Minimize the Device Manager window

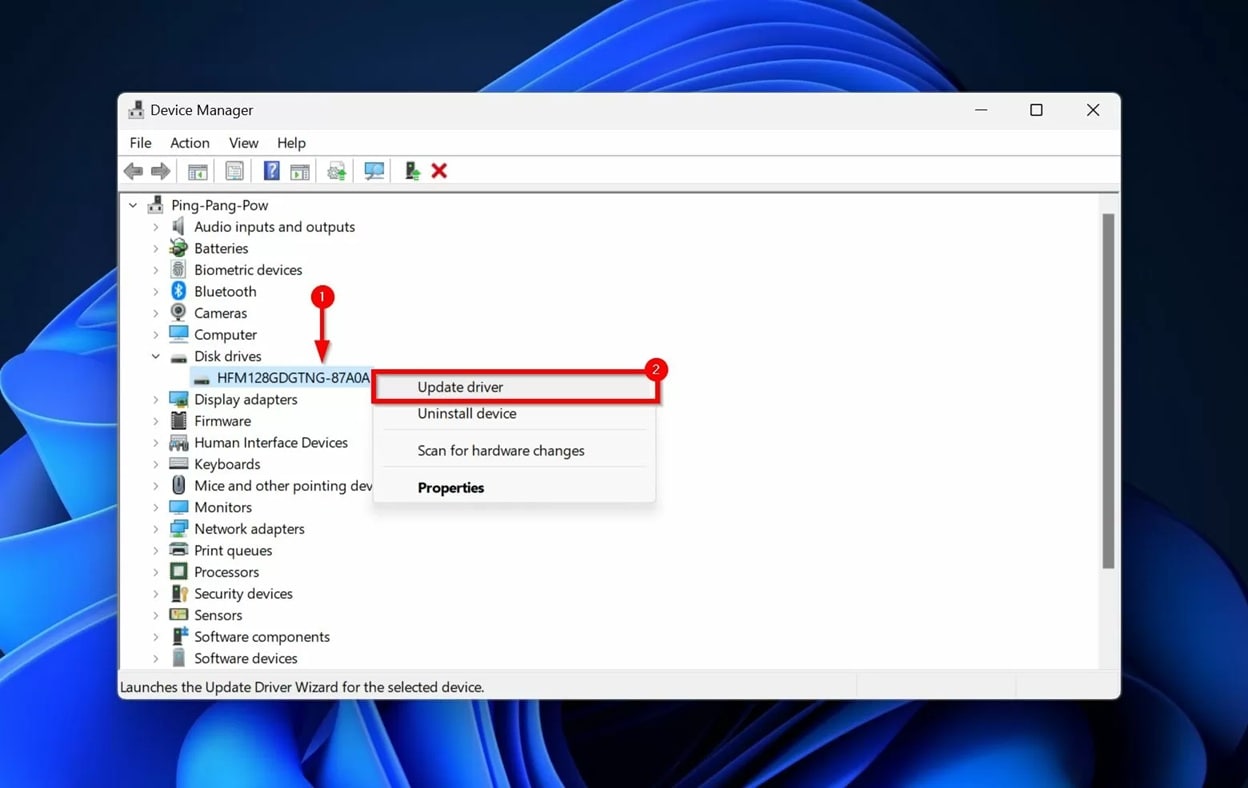981,110
